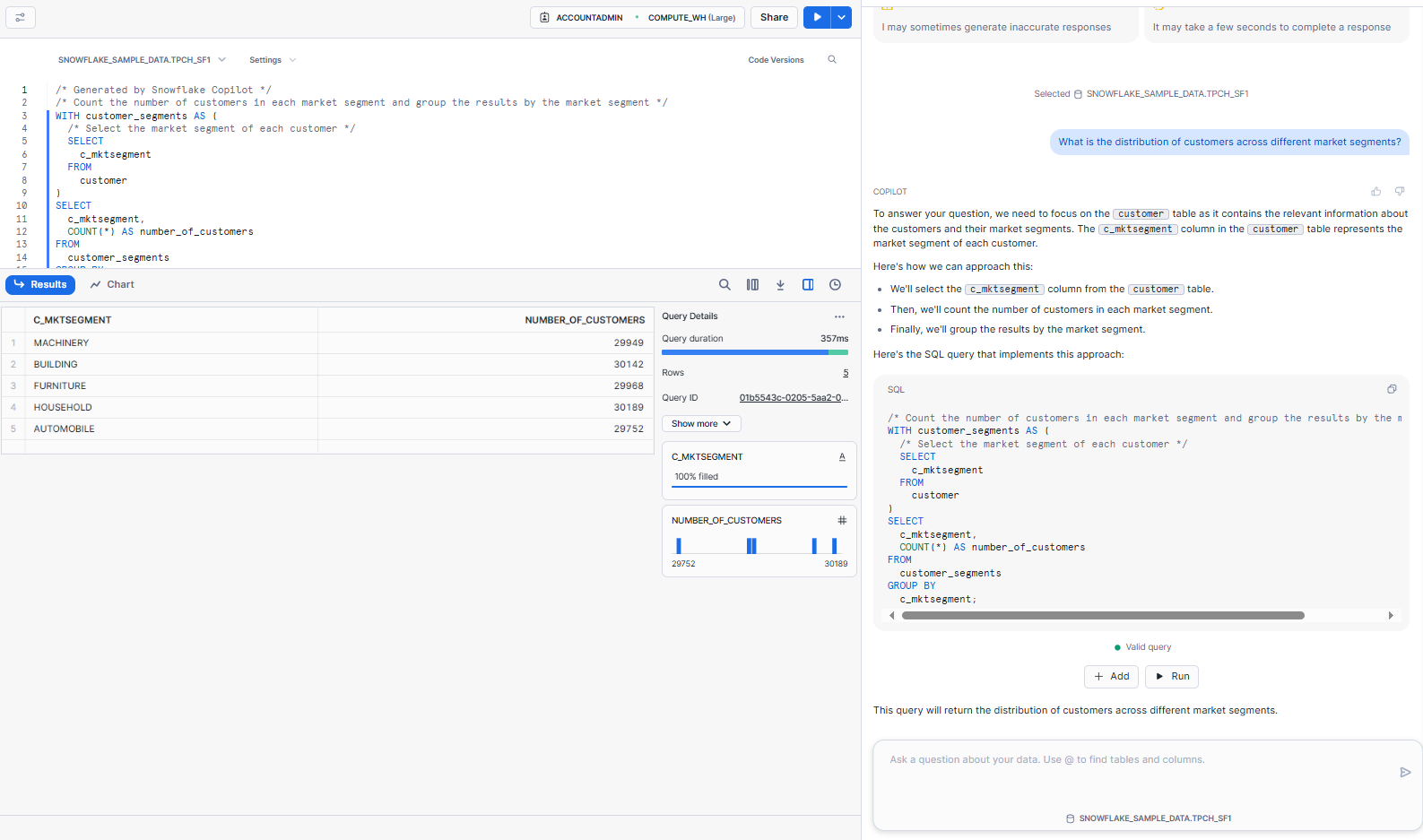Open Code Versions
The height and width of the screenshot is (840, 1423).
[x=776, y=60]
